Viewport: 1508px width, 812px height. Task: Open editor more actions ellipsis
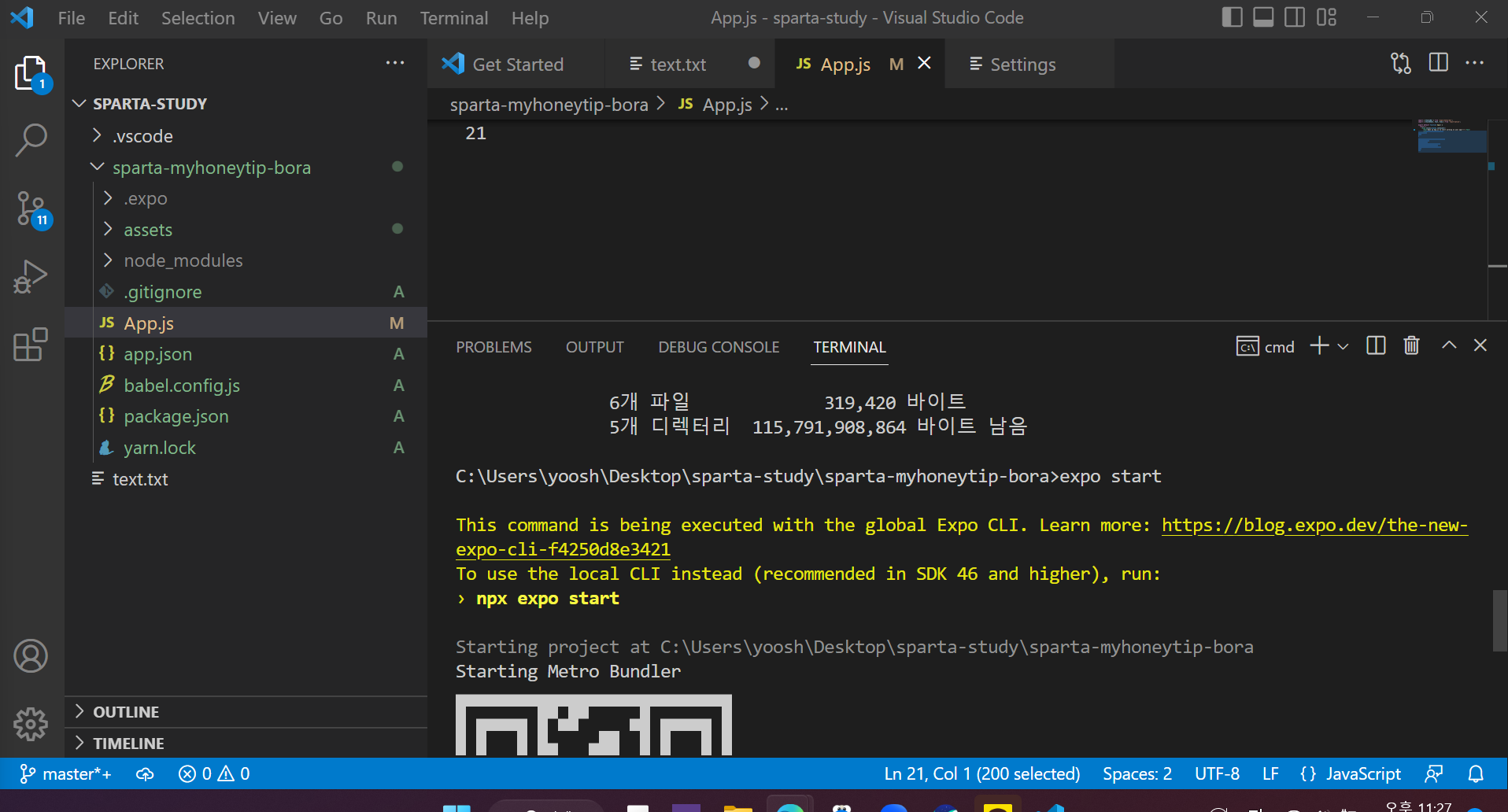pyautogui.click(x=1475, y=63)
